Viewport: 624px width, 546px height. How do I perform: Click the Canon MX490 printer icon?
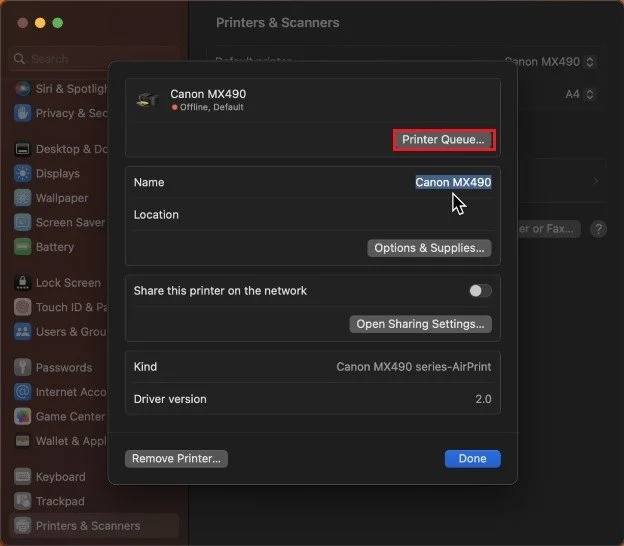tap(147, 100)
